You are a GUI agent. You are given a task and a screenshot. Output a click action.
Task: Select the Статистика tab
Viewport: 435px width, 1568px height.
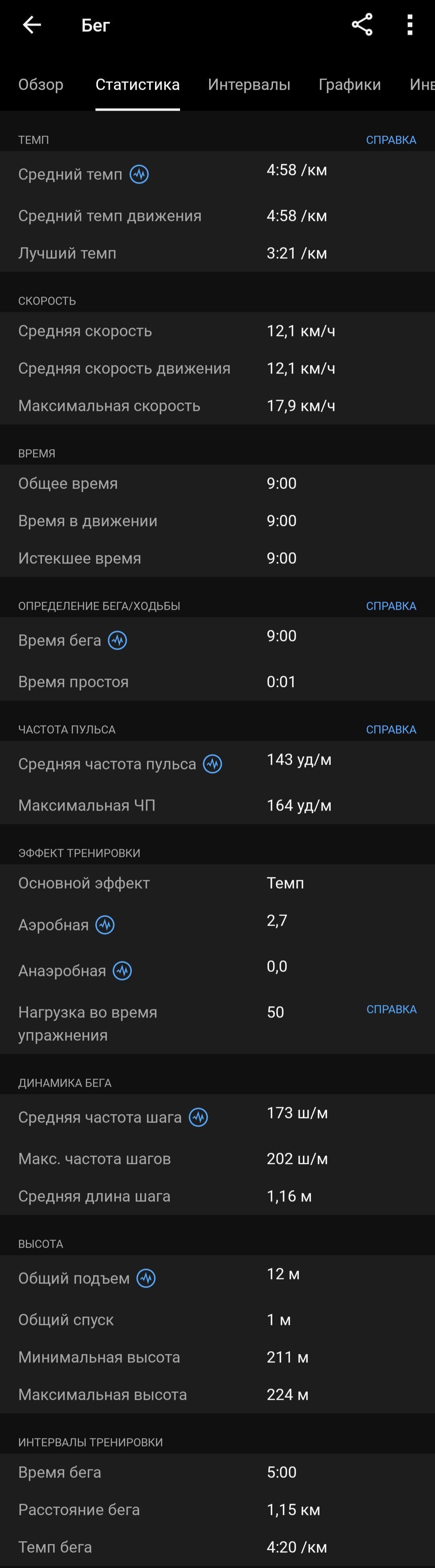tap(138, 85)
